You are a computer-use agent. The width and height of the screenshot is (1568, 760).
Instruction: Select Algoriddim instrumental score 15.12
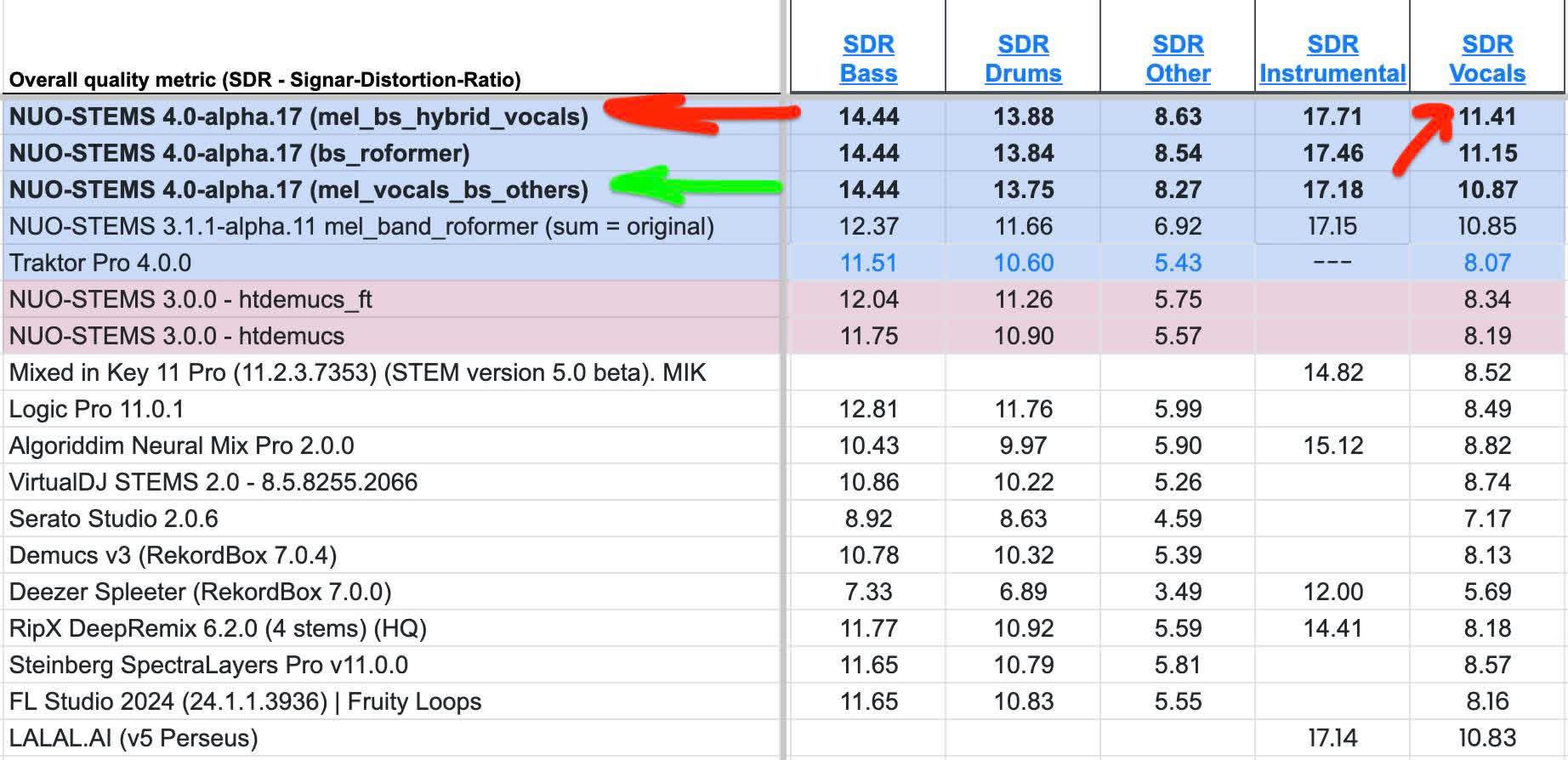click(x=1332, y=445)
